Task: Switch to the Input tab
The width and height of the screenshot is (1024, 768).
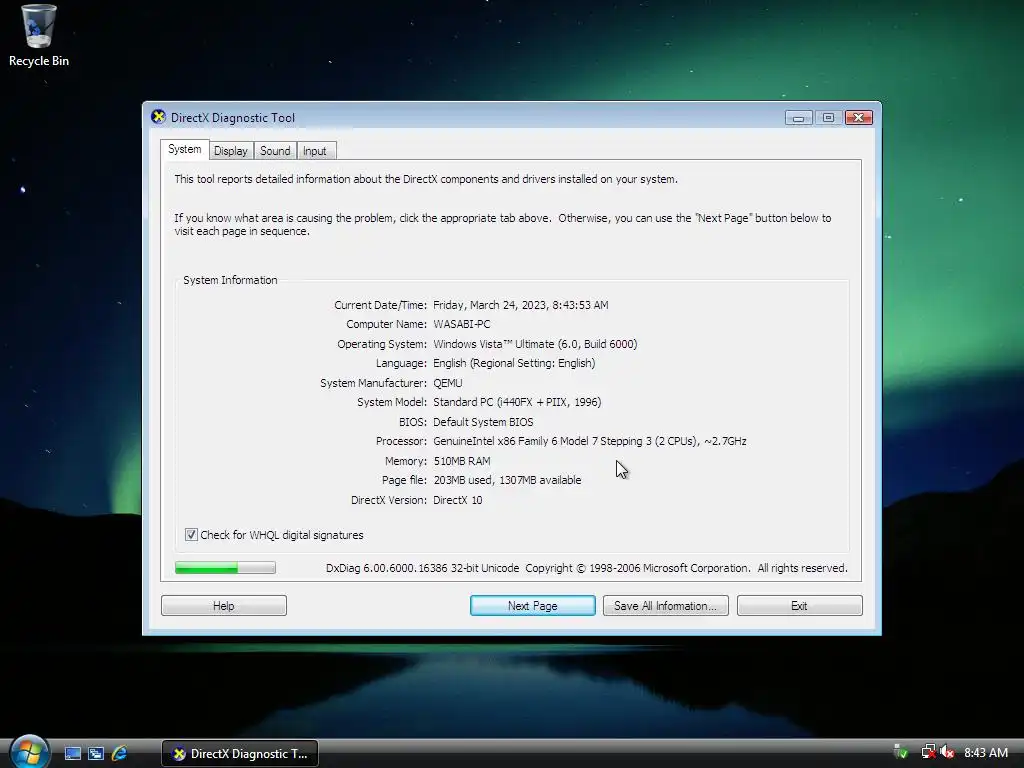Action: [x=315, y=151]
